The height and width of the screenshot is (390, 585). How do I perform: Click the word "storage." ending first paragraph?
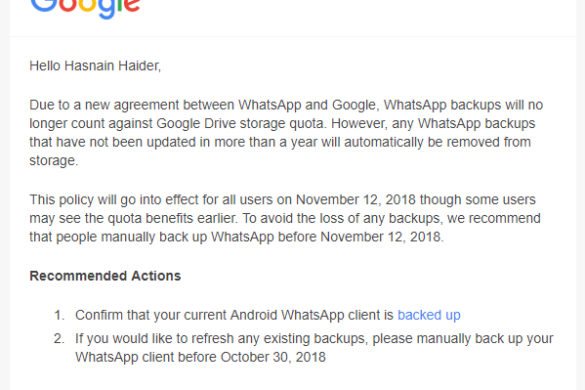pyautogui.click(x=54, y=161)
